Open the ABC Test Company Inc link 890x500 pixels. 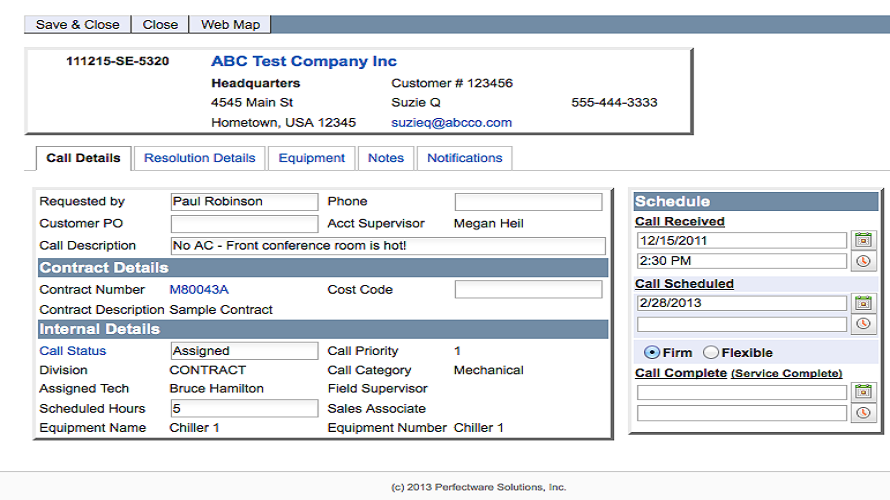[304, 62]
